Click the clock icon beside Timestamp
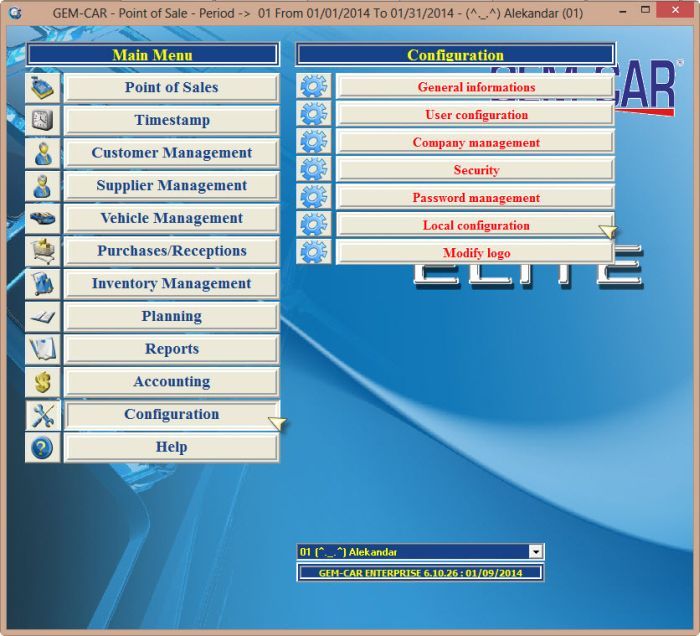 (x=42, y=120)
